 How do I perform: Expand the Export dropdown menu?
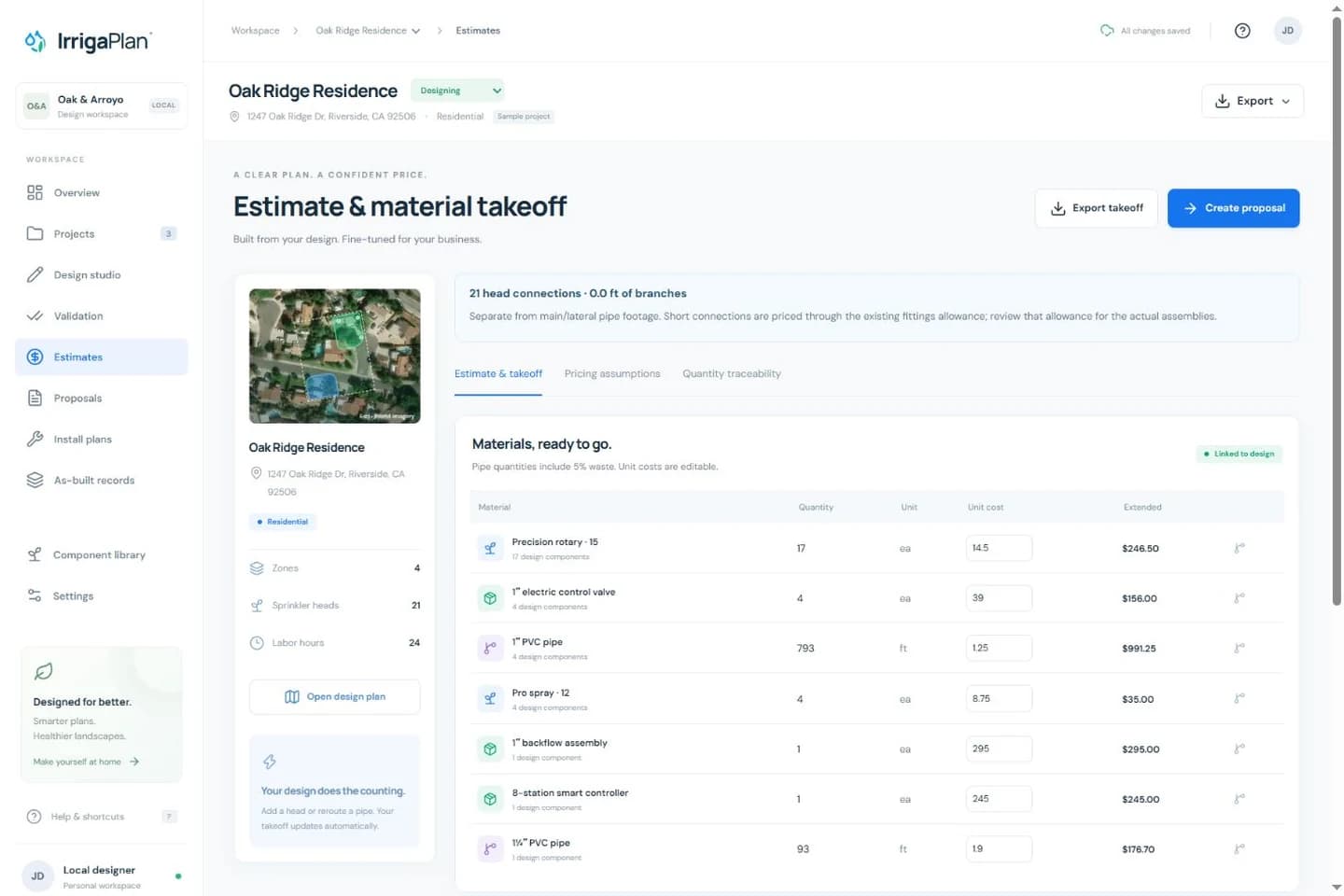[x=1253, y=101]
